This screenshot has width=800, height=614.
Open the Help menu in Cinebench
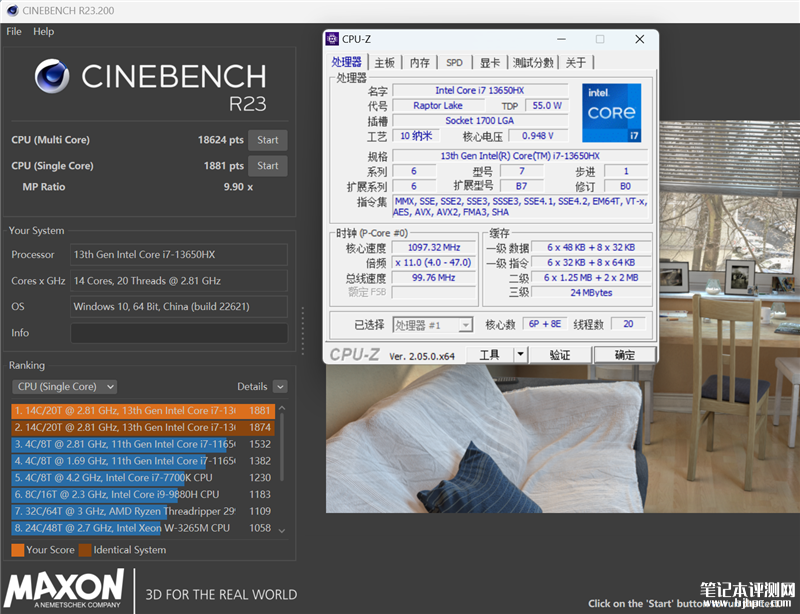(43, 32)
